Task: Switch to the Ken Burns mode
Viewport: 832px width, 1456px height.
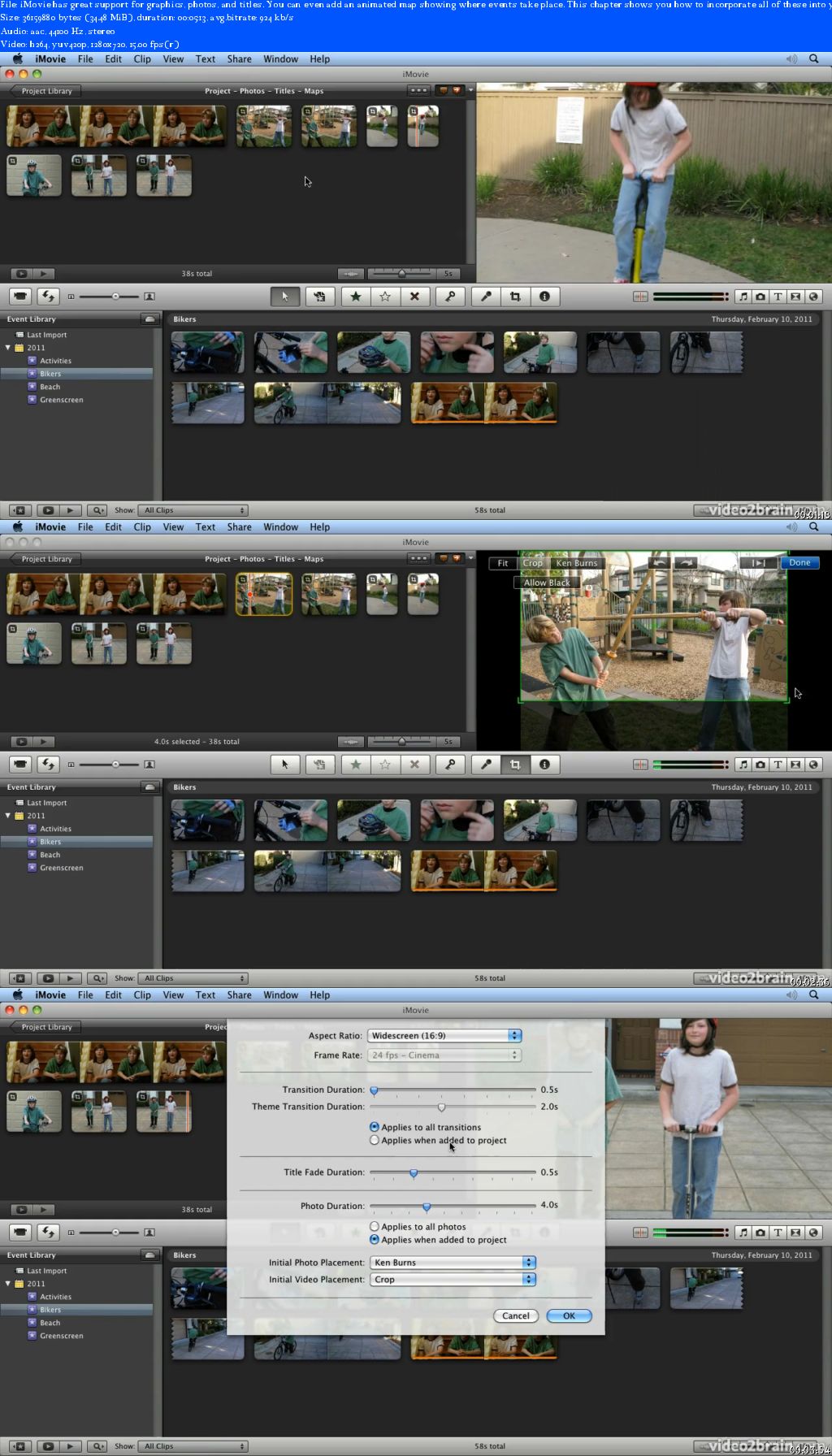Action: click(576, 563)
